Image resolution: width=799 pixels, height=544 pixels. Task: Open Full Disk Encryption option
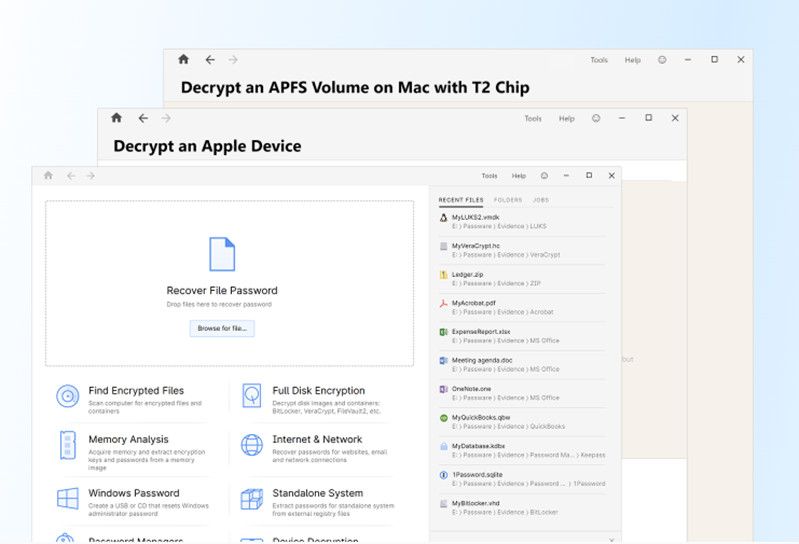318,391
